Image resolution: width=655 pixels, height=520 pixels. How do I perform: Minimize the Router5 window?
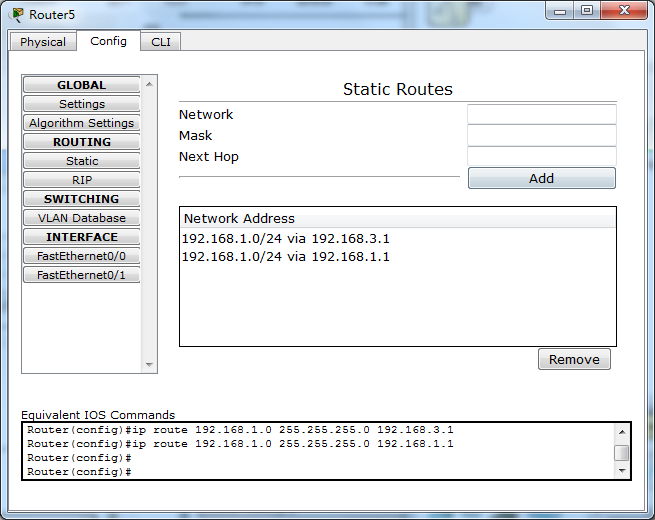click(x=560, y=11)
